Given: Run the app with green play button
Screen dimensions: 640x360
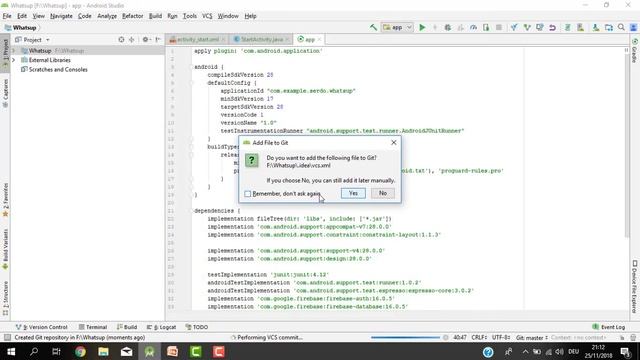Looking at the screenshot, I should click(x=422, y=27).
